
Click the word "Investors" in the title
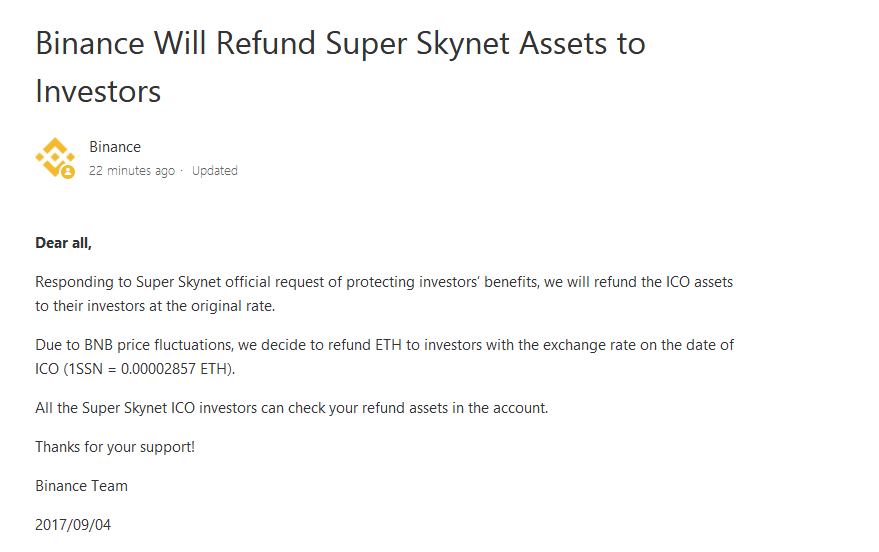point(98,91)
